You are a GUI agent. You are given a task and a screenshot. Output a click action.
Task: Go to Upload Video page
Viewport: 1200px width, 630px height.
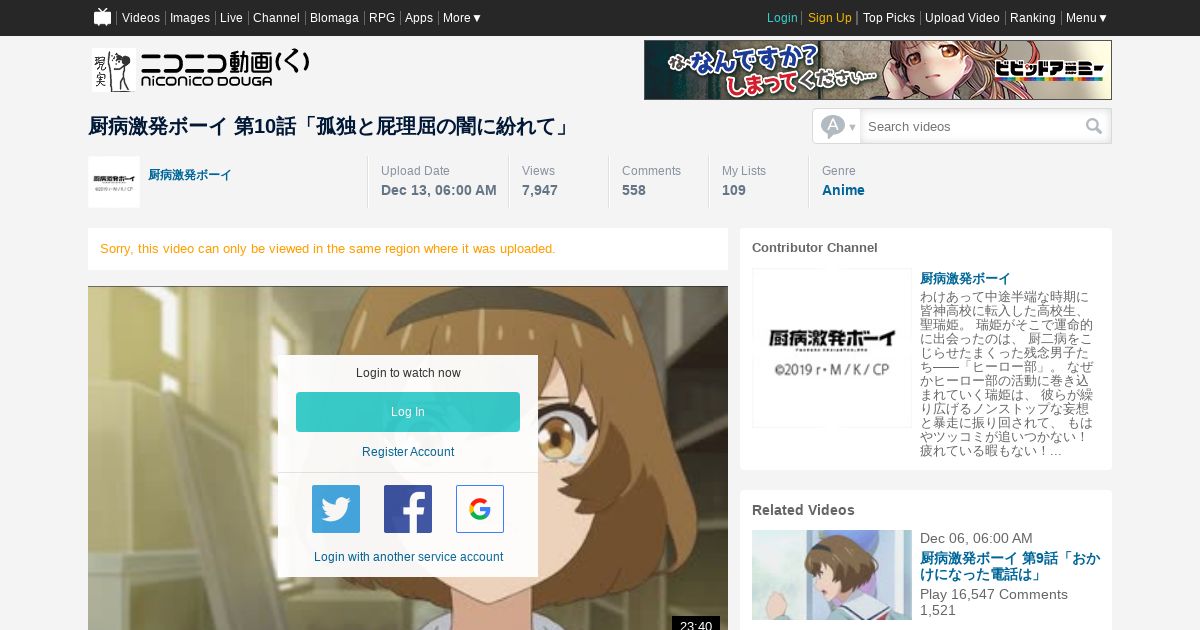962,18
